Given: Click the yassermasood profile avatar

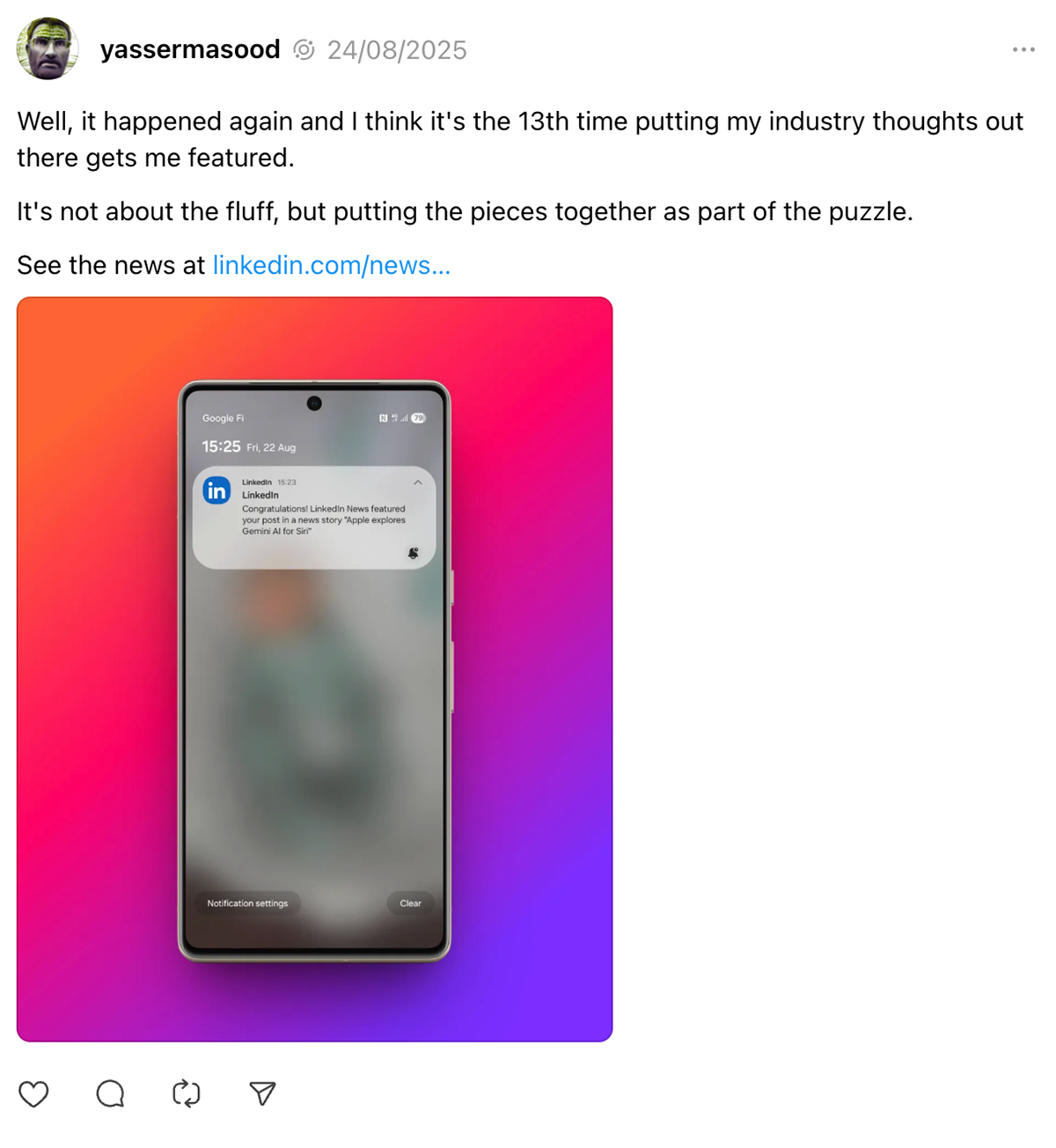Looking at the screenshot, I should coord(48,48).
